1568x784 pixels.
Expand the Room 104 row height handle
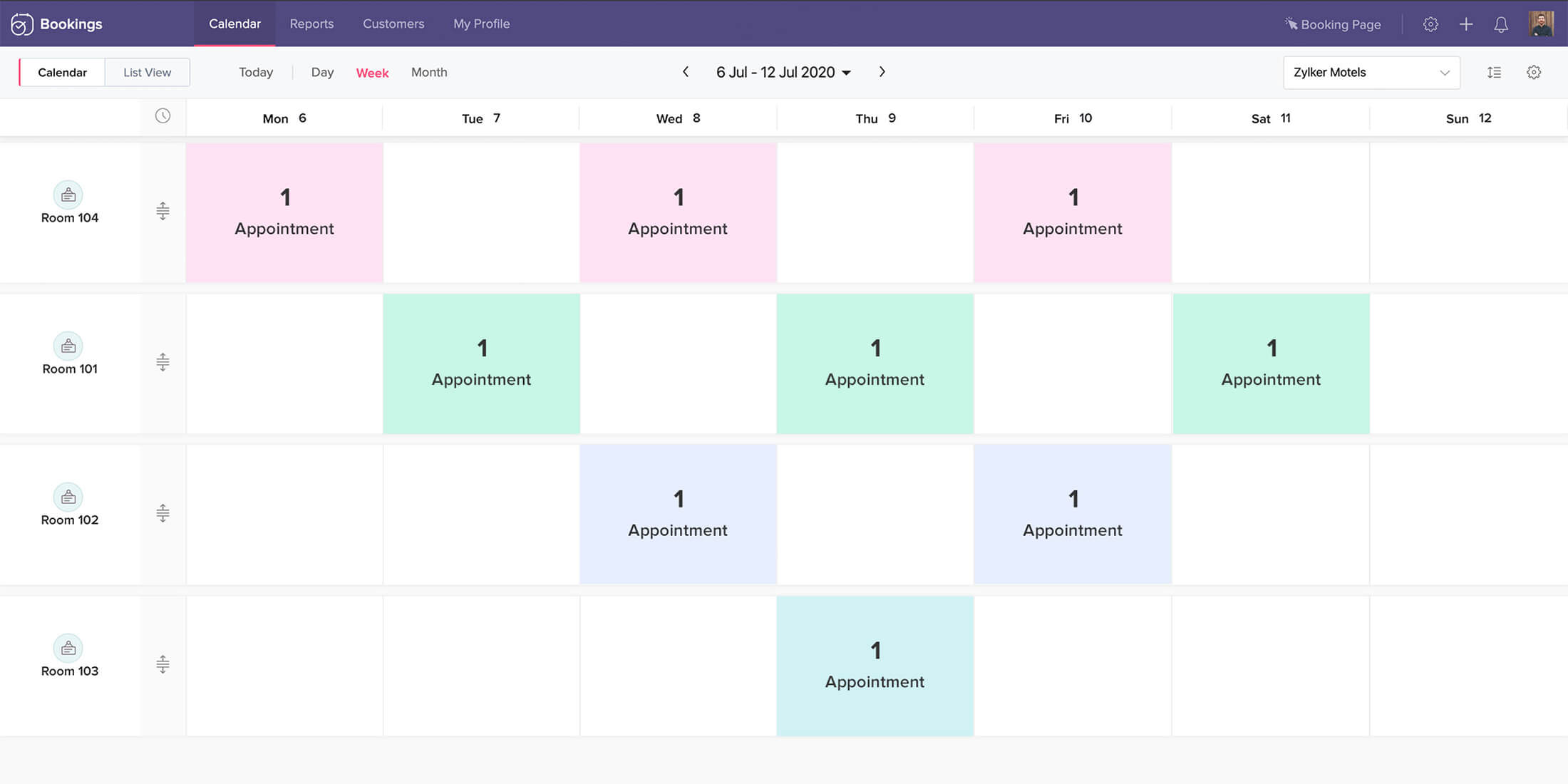163,211
